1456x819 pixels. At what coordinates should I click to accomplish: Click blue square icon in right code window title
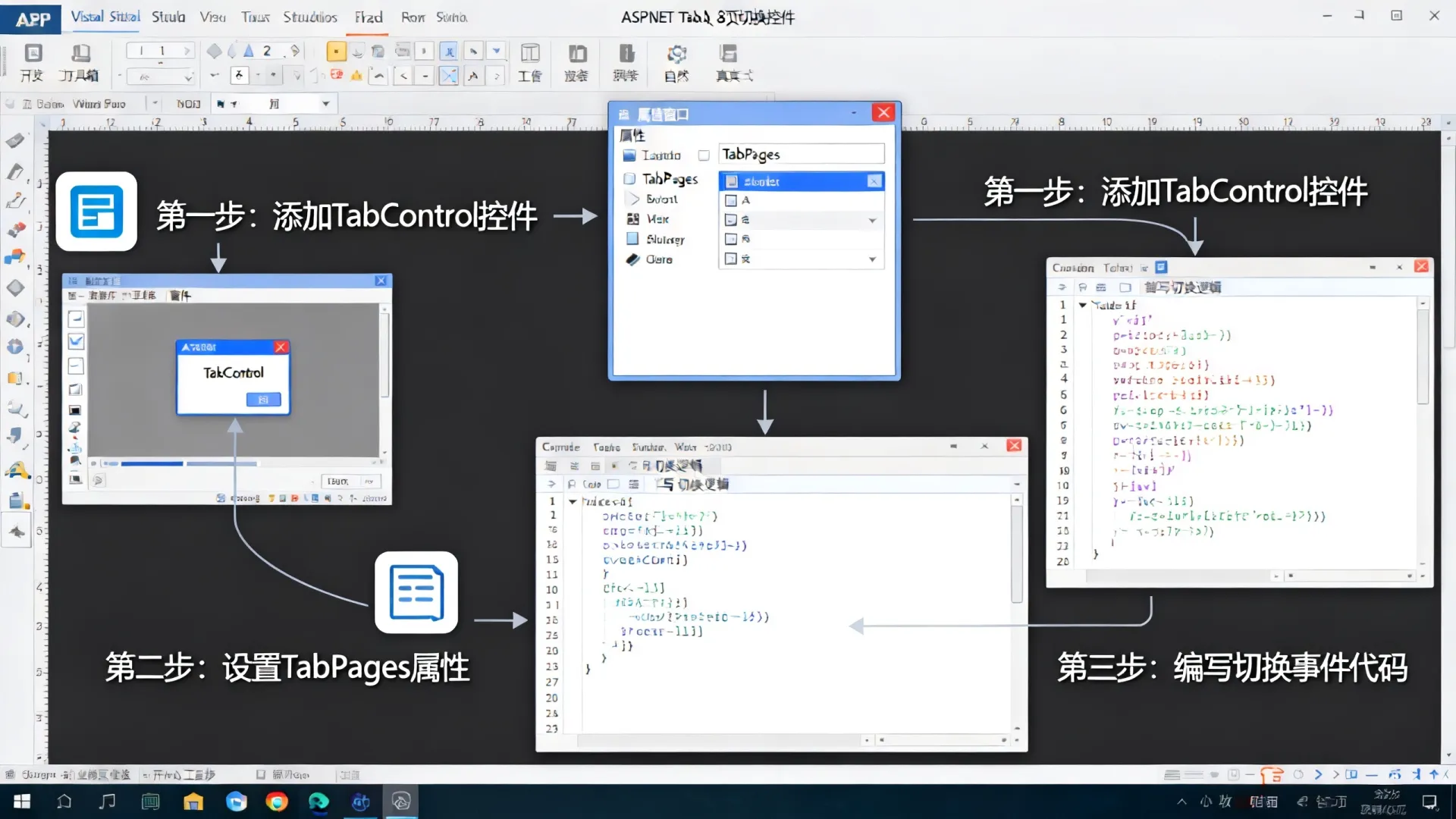point(1161,267)
